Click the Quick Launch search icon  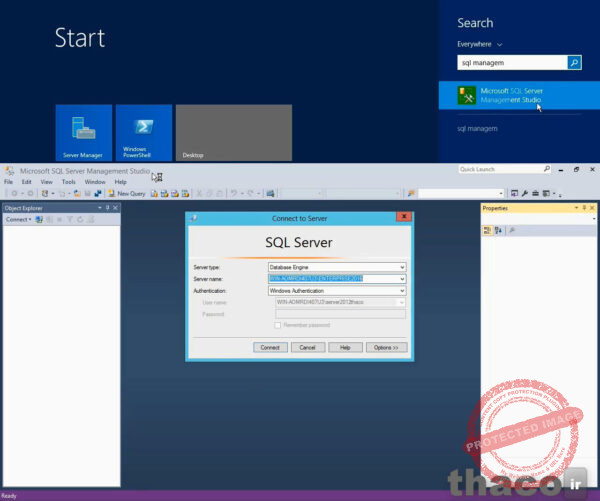point(546,169)
